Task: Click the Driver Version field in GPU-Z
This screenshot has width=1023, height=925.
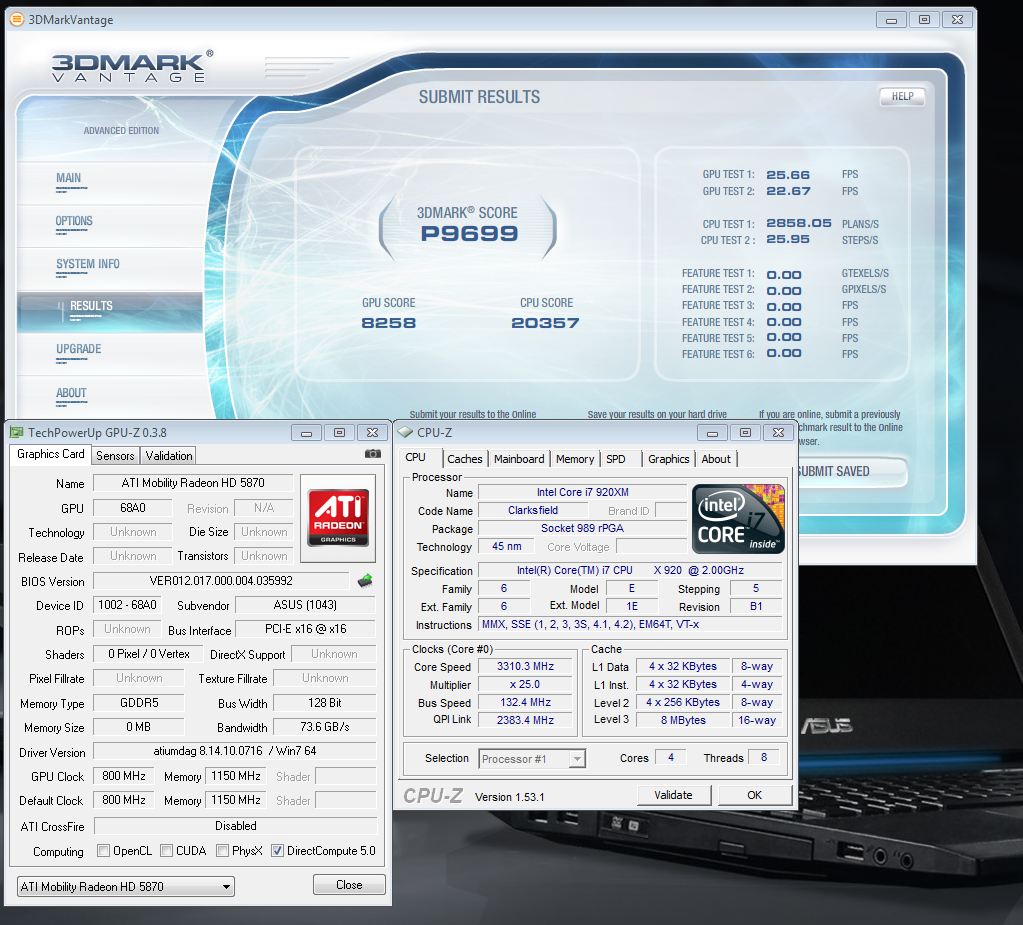Action: click(x=235, y=751)
